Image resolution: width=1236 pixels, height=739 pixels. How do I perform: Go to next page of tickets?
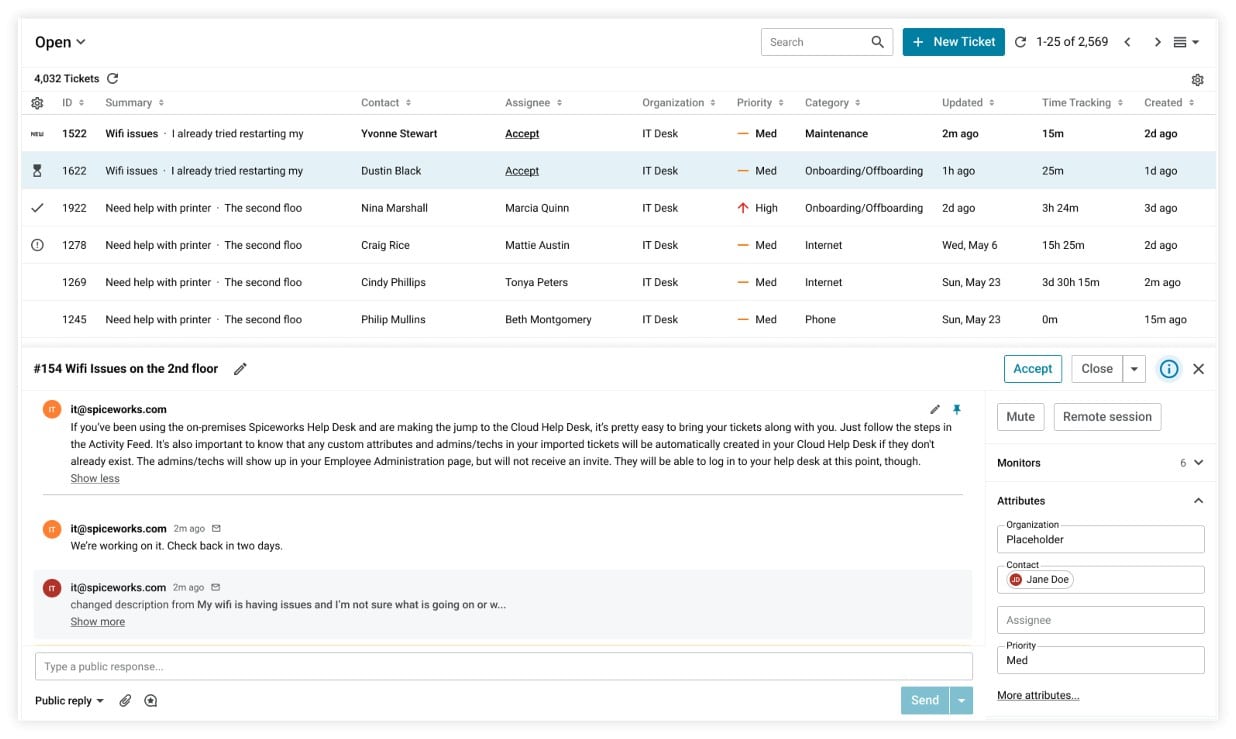[1157, 42]
